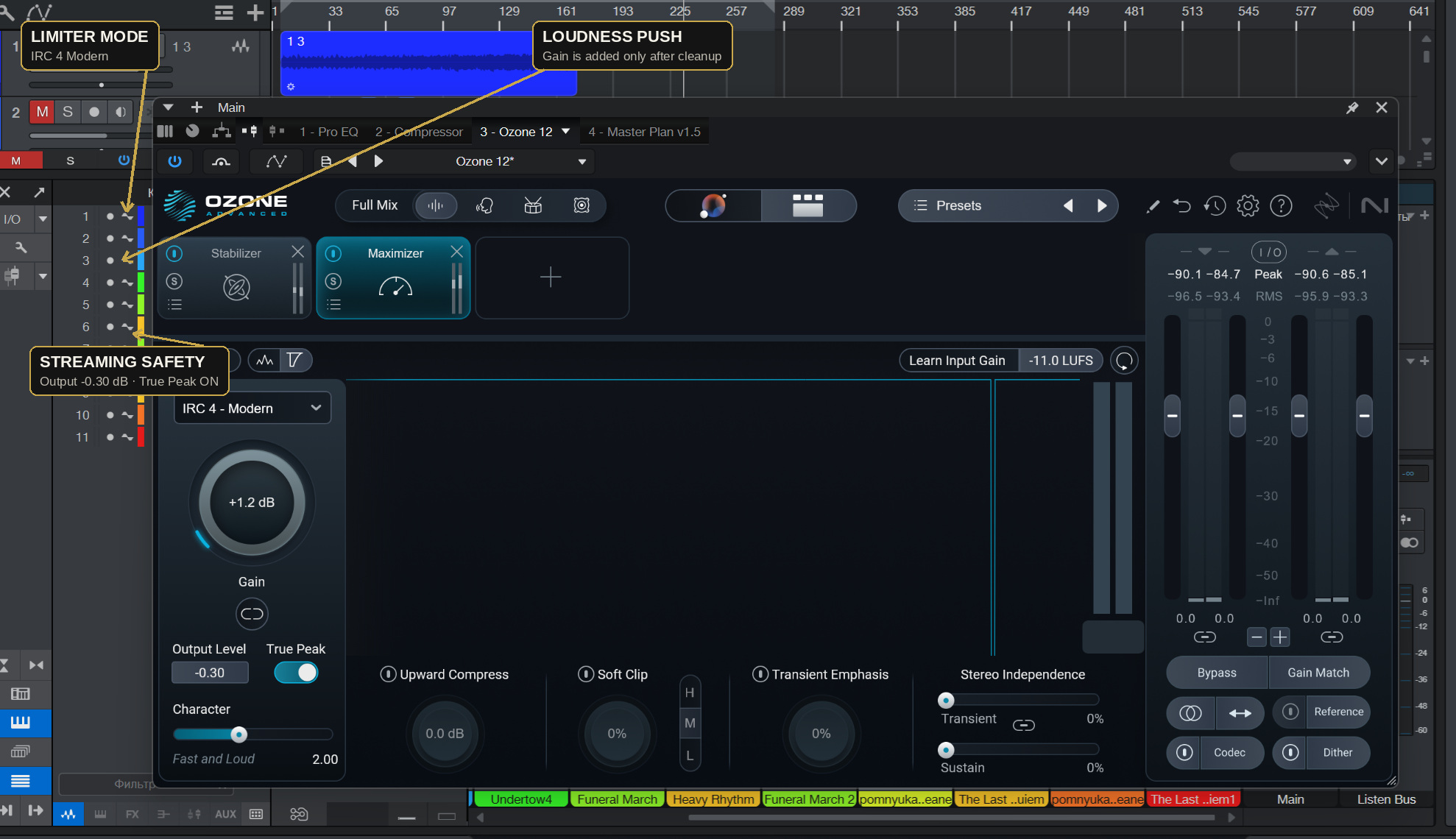The width and height of the screenshot is (1456, 839).
Task: Click the Gain Match button
Action: [x=1318, y=673]
